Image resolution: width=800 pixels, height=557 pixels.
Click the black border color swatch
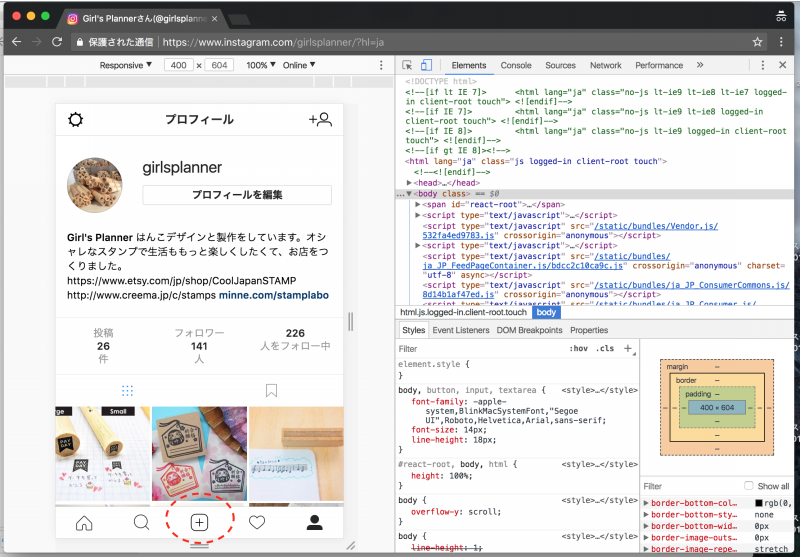tap(759, 503)
